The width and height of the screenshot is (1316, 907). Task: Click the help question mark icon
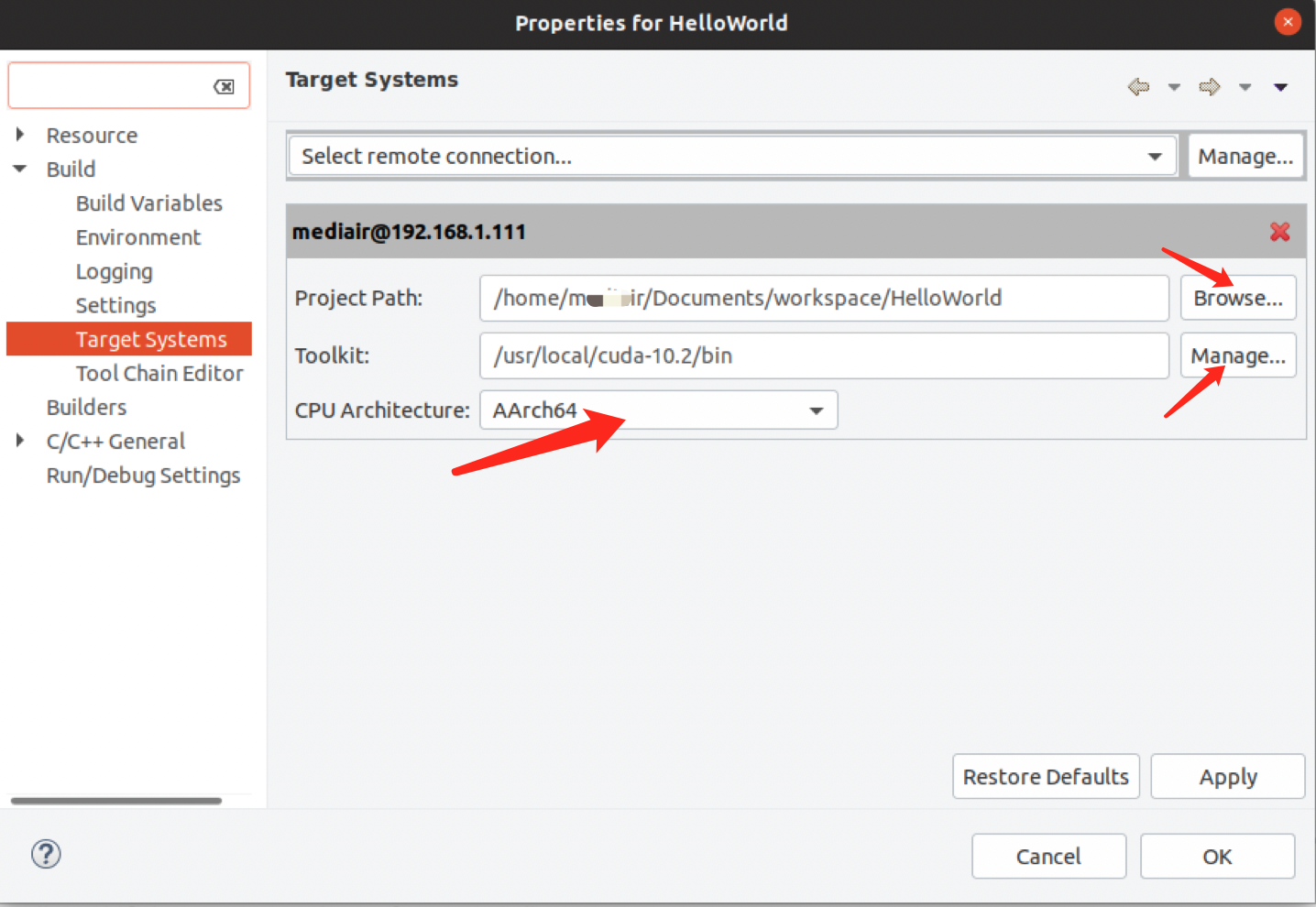(46, 854)
